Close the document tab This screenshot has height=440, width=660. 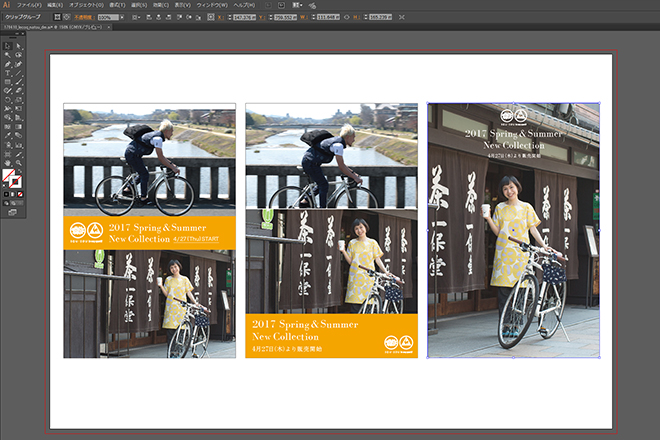pyautogui.click(x=109, y=27)
